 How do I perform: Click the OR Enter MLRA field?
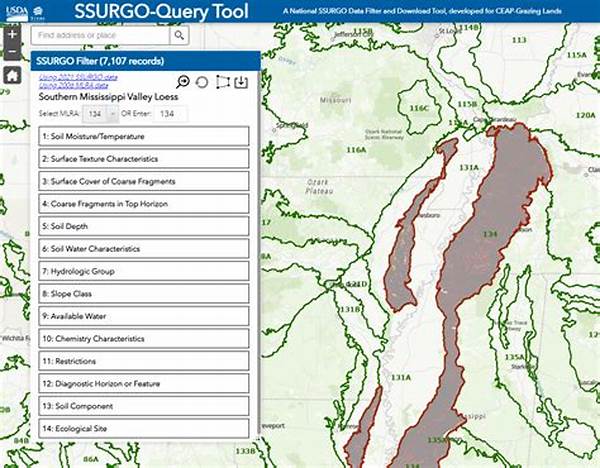point(171,114)
